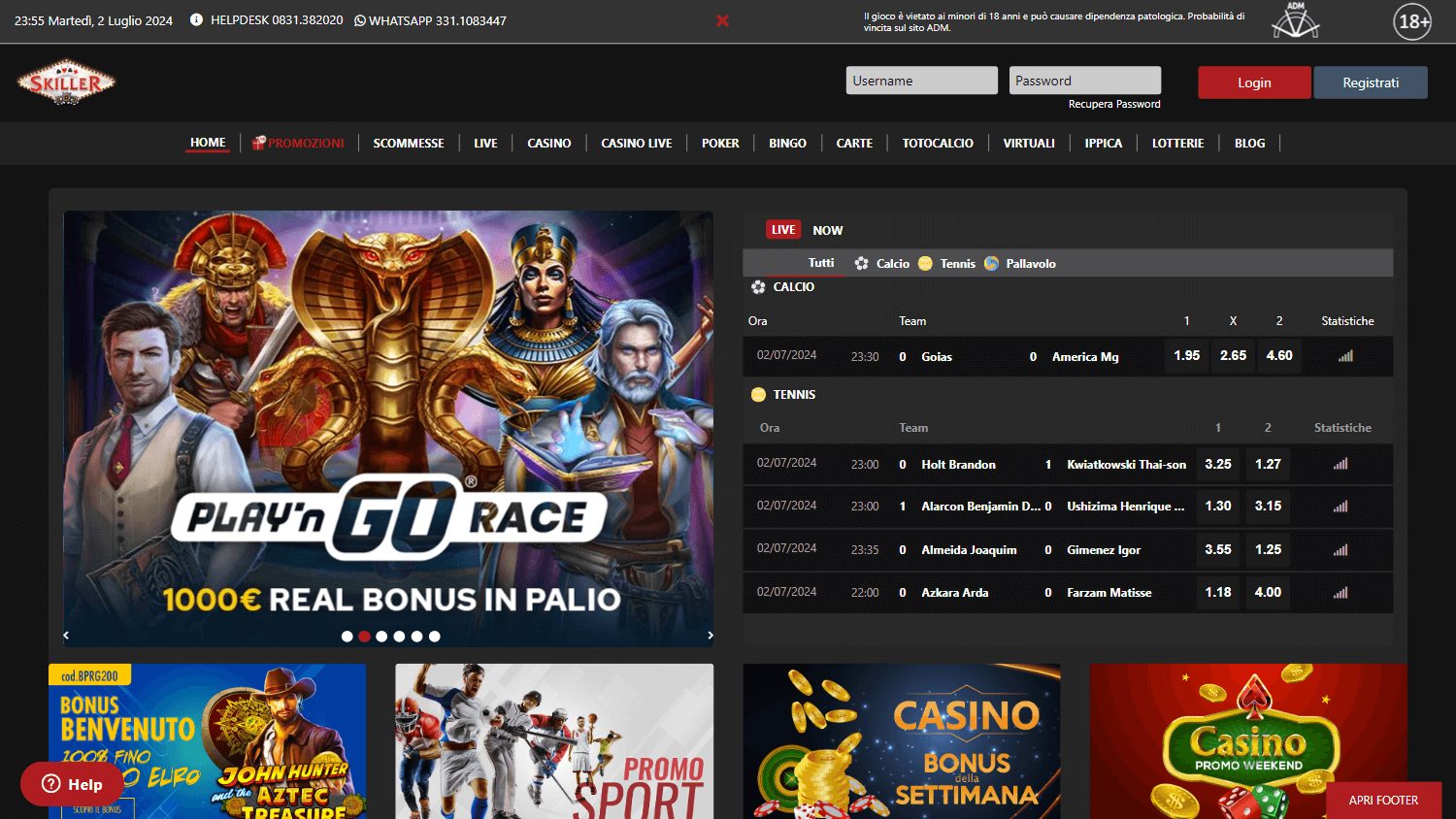Open the LOTTERIE menu item
Viewport: 1456px width, 819px height.
coord(1177,143)
